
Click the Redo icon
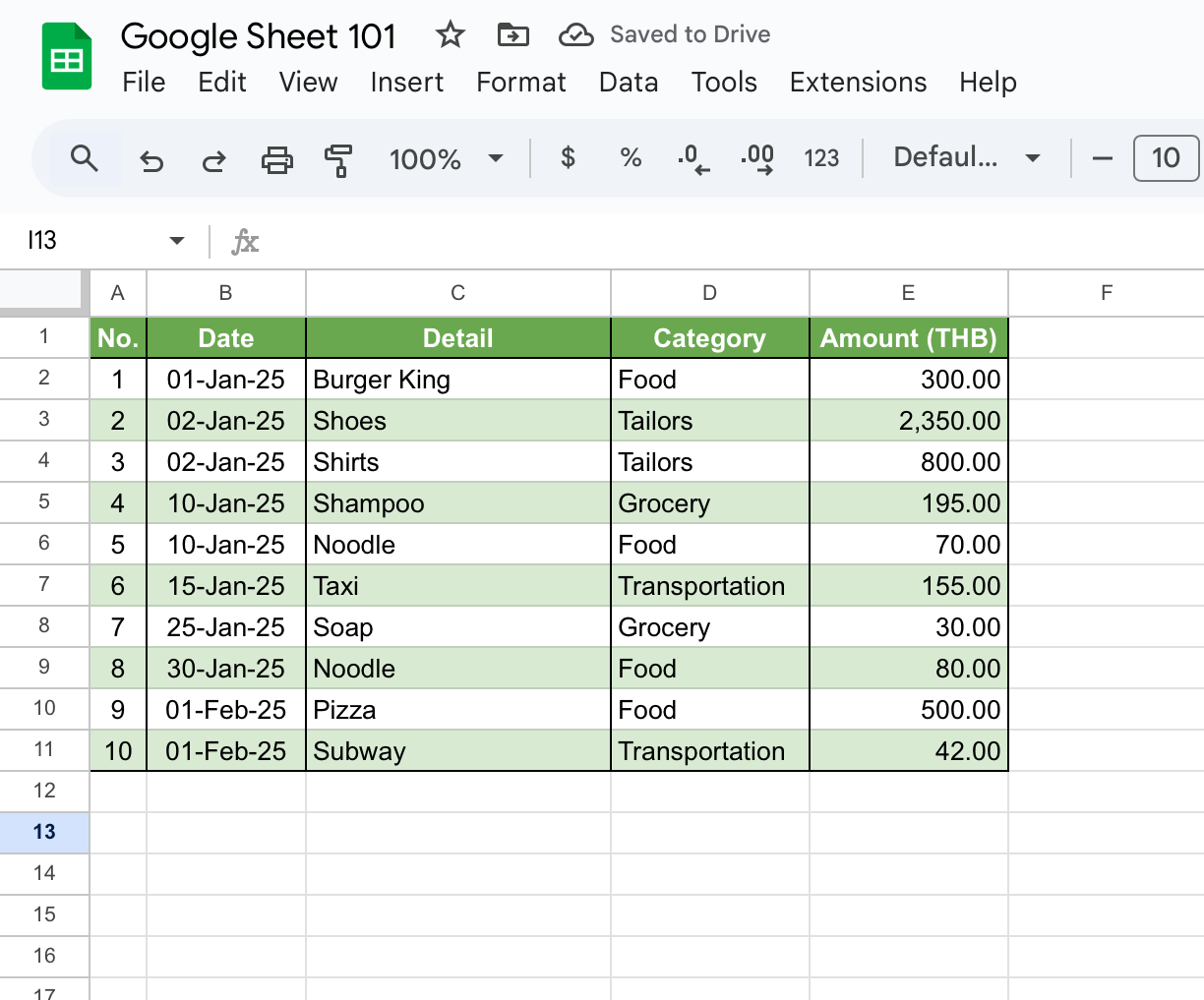(x=213, y=157)
